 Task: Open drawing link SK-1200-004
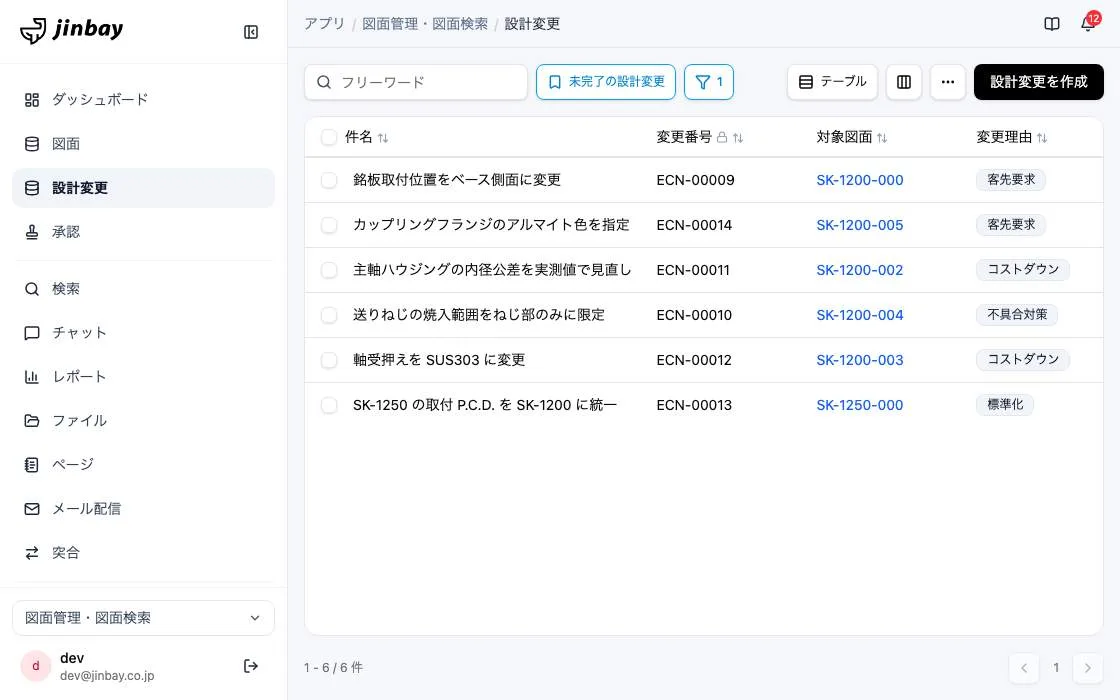click(859, 315)
